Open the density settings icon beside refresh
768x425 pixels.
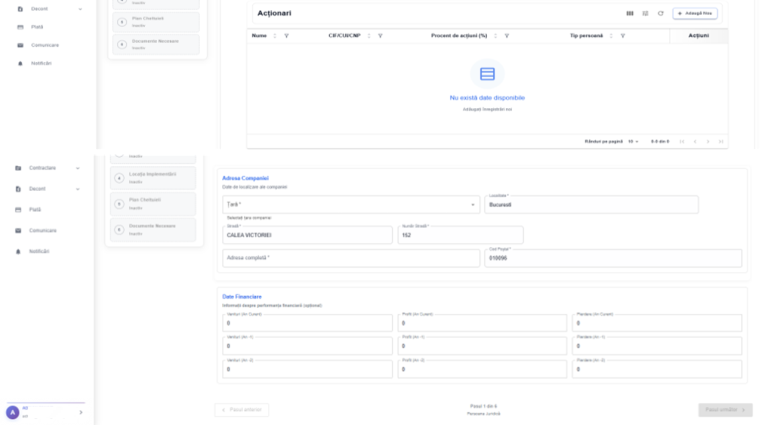click(645, 13)
